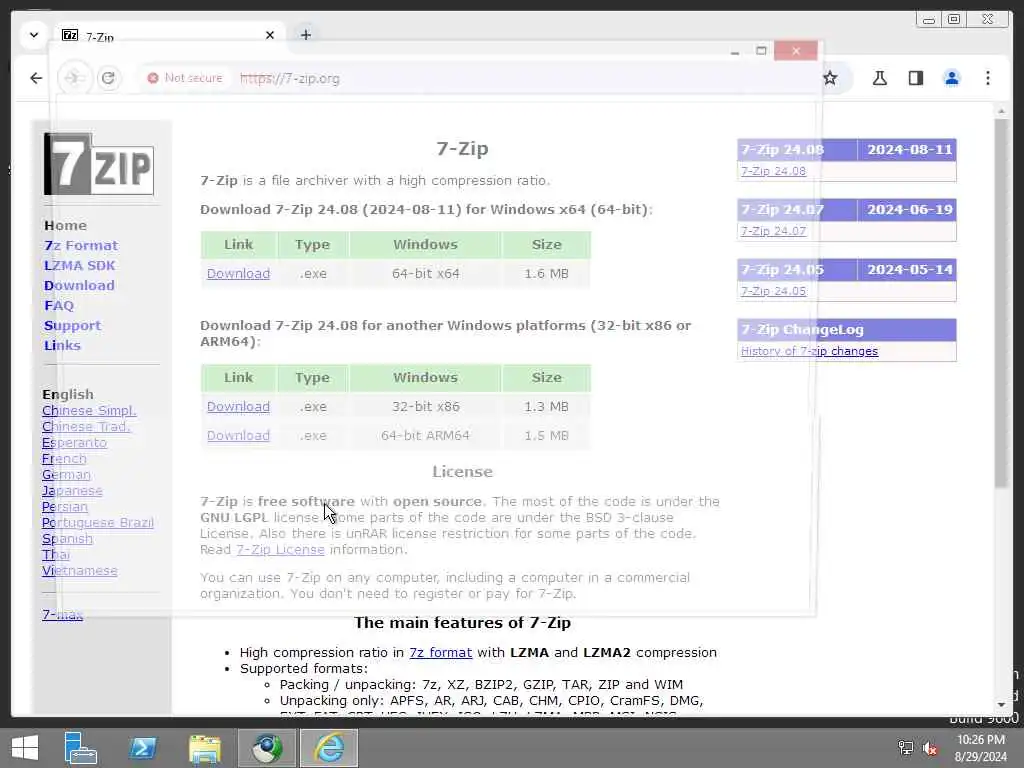Bookmark this page with the star icon
Image resolution: width=1024 pixels, height=768 pixels.
pos(829,78)
